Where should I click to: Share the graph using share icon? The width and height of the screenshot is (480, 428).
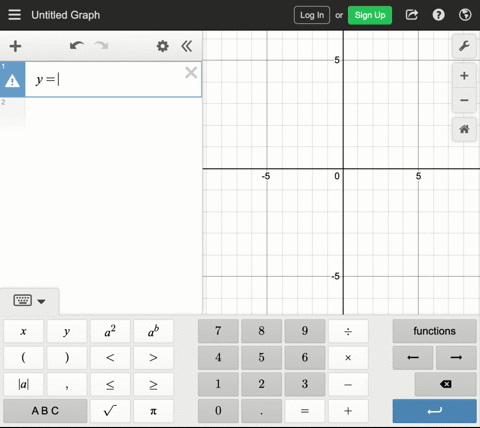412,15
